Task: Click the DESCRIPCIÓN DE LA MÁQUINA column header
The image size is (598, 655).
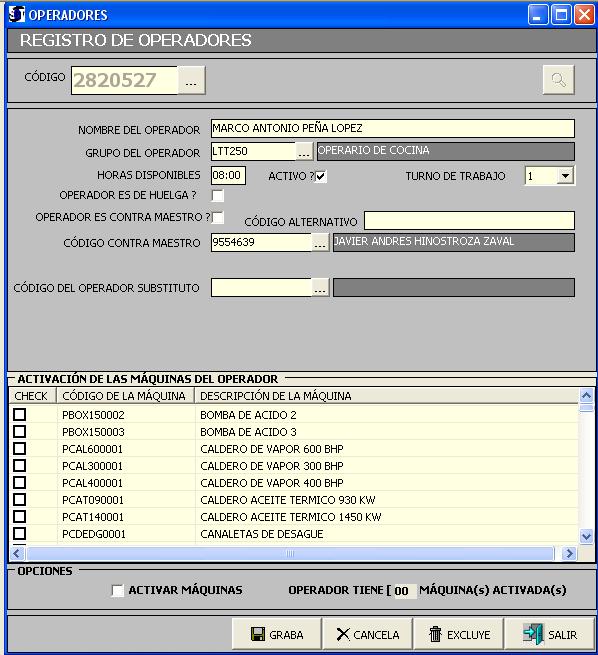Action: pyautogui.click(x=387, y=396)
